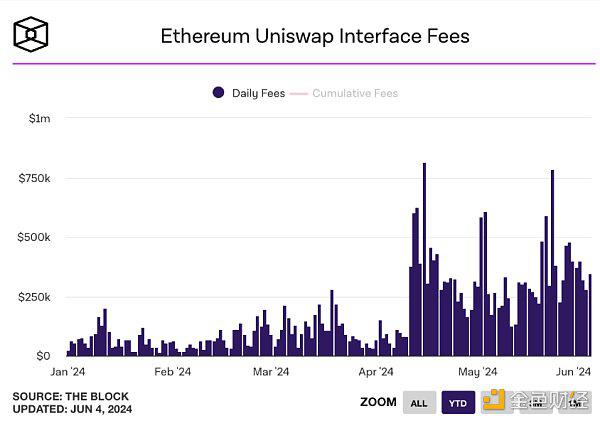
Task: Select the YTD zoom range
Action: coord(458,403)
